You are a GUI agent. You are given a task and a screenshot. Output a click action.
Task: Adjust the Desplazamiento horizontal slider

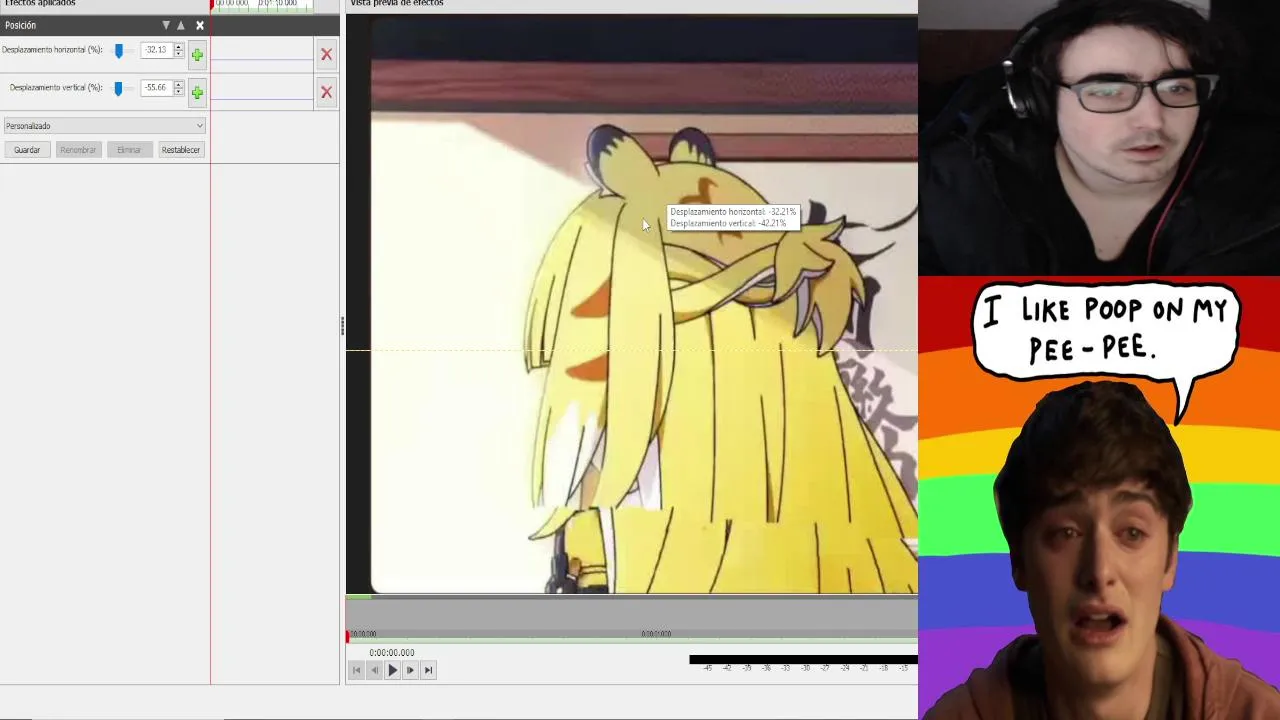click(x=119, y=50)
